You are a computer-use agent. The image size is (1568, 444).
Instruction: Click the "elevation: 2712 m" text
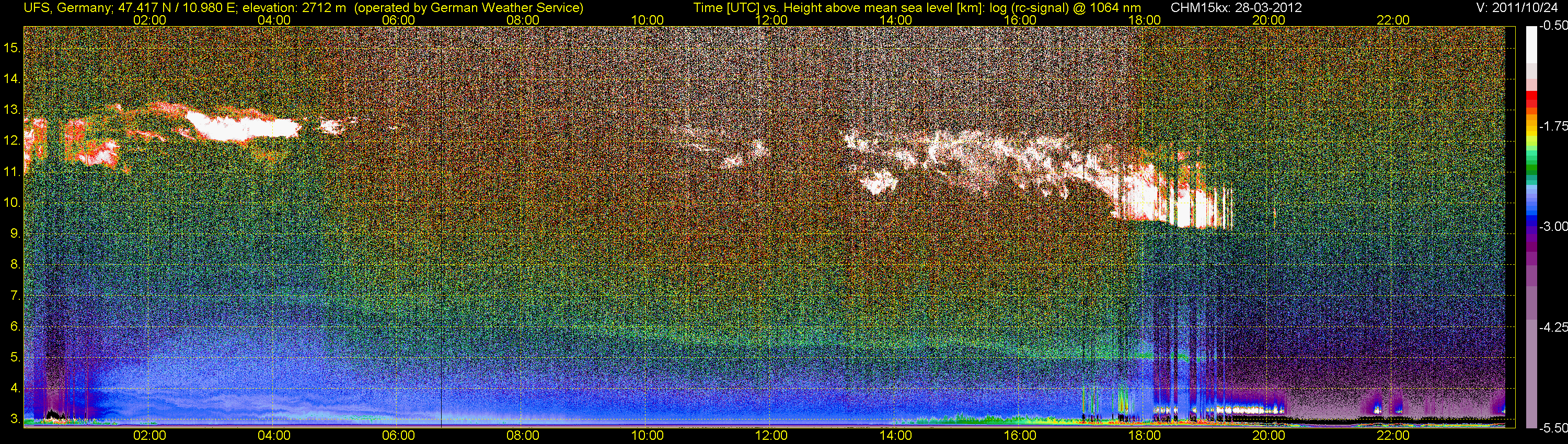(294, 8)
